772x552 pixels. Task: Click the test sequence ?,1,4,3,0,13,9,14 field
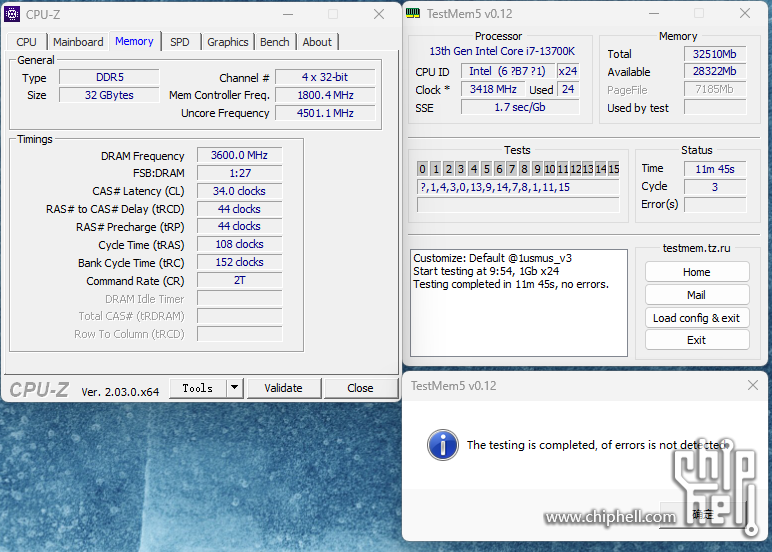(518, 187)
